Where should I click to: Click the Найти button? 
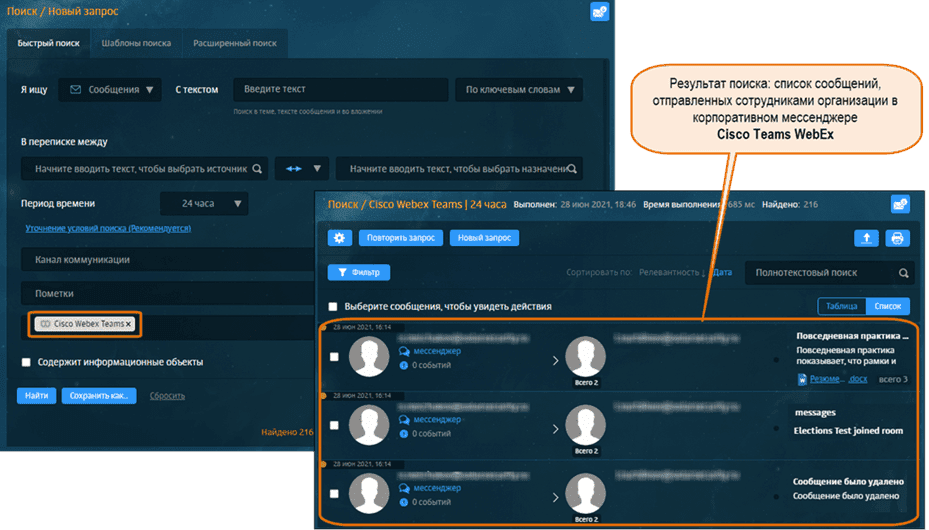(36, 396)
